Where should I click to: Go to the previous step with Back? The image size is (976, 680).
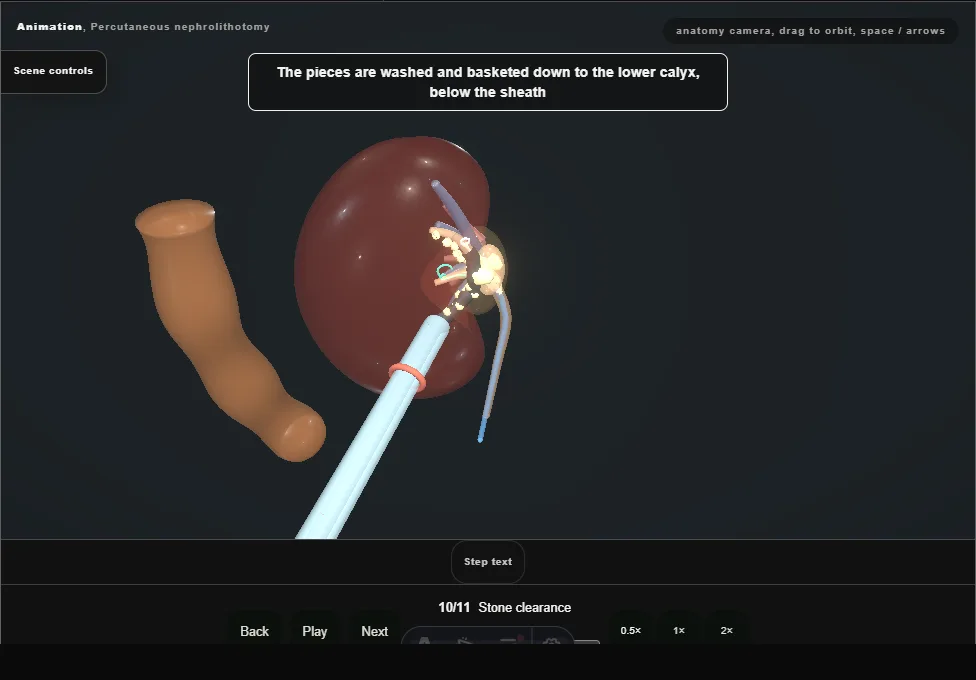pyautogui.click(x=255, y=631)
